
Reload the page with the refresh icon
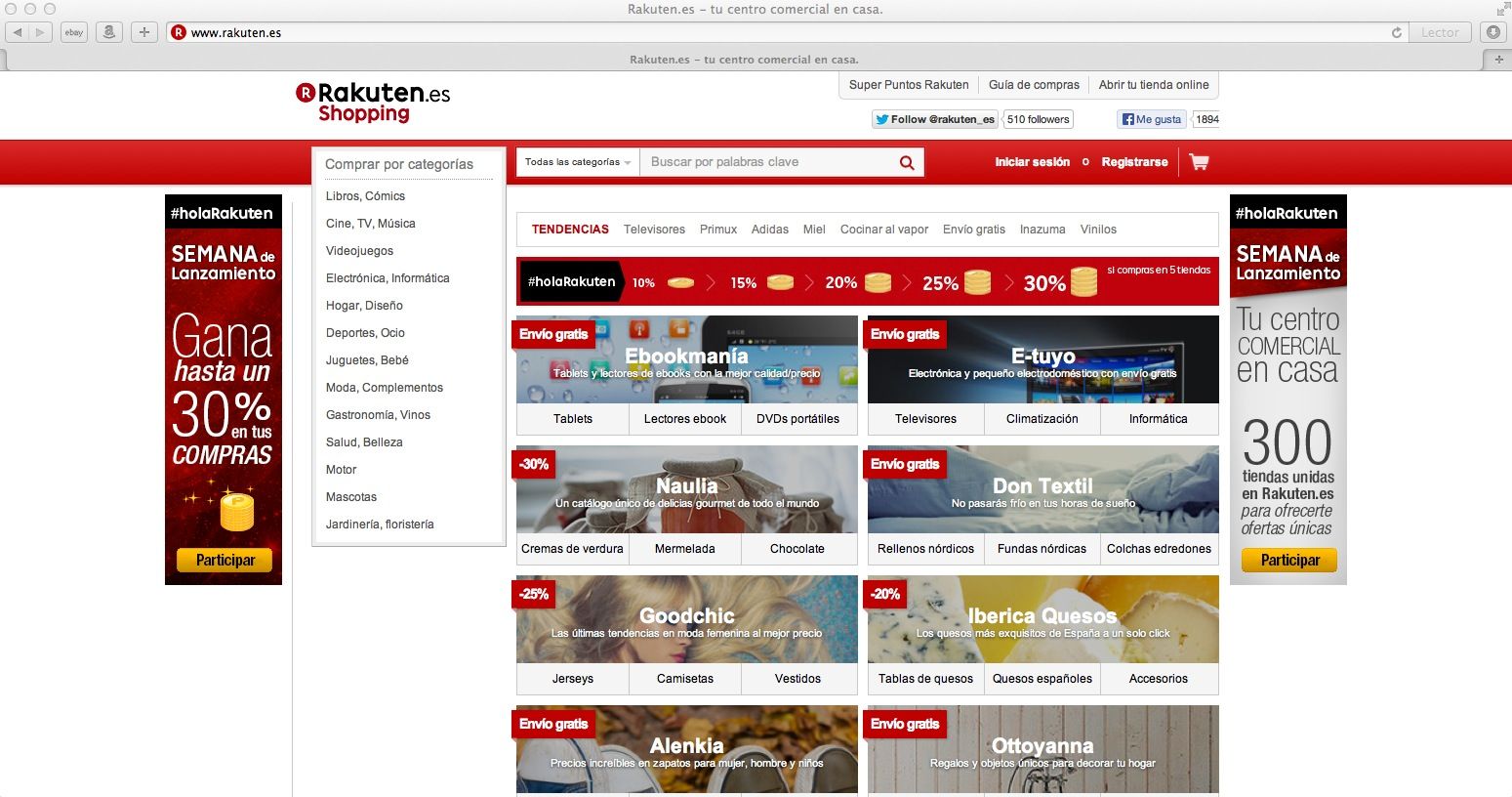click(x=1397, y=32)
